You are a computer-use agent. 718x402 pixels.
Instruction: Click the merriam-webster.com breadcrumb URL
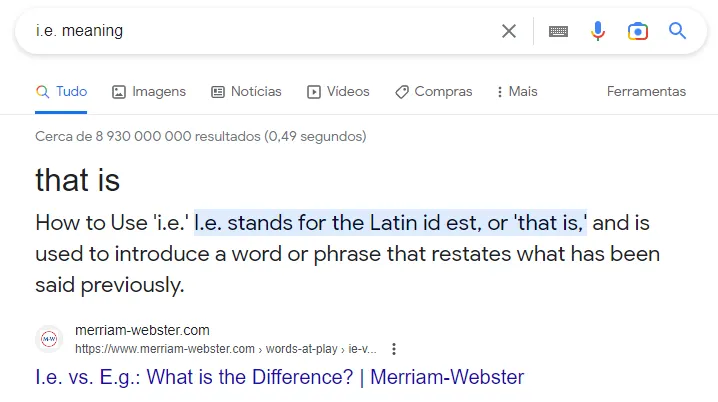[x=226, y=349]
